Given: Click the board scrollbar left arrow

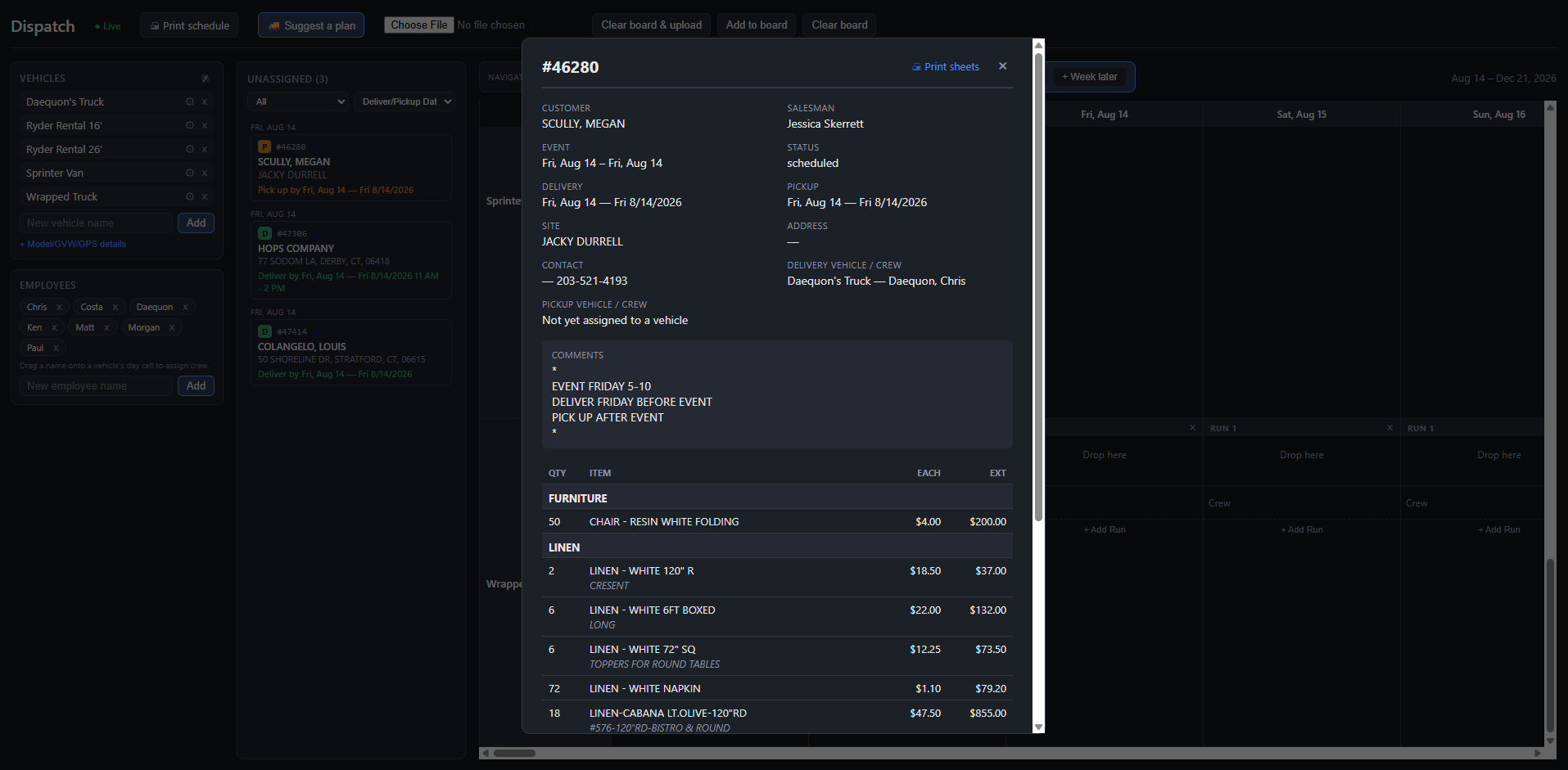Looking at the screenshot, I should pos(486,754).
